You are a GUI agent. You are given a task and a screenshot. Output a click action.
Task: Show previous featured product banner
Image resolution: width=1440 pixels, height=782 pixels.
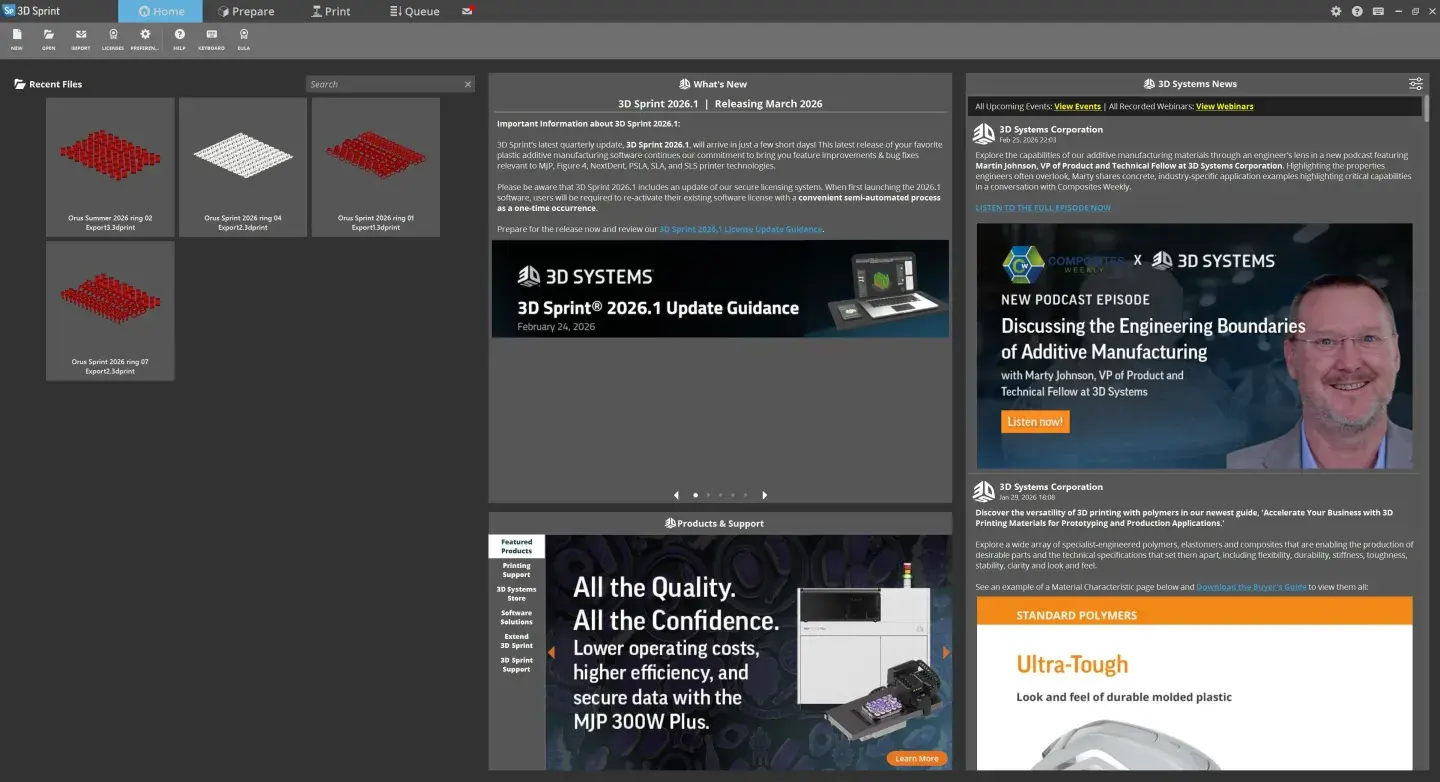pyautogui.click(x=551, y=652)
